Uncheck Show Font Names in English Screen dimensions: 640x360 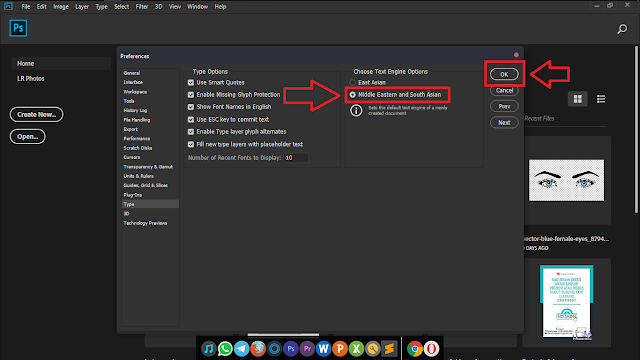pyautogui.click(x=191, y=107)
